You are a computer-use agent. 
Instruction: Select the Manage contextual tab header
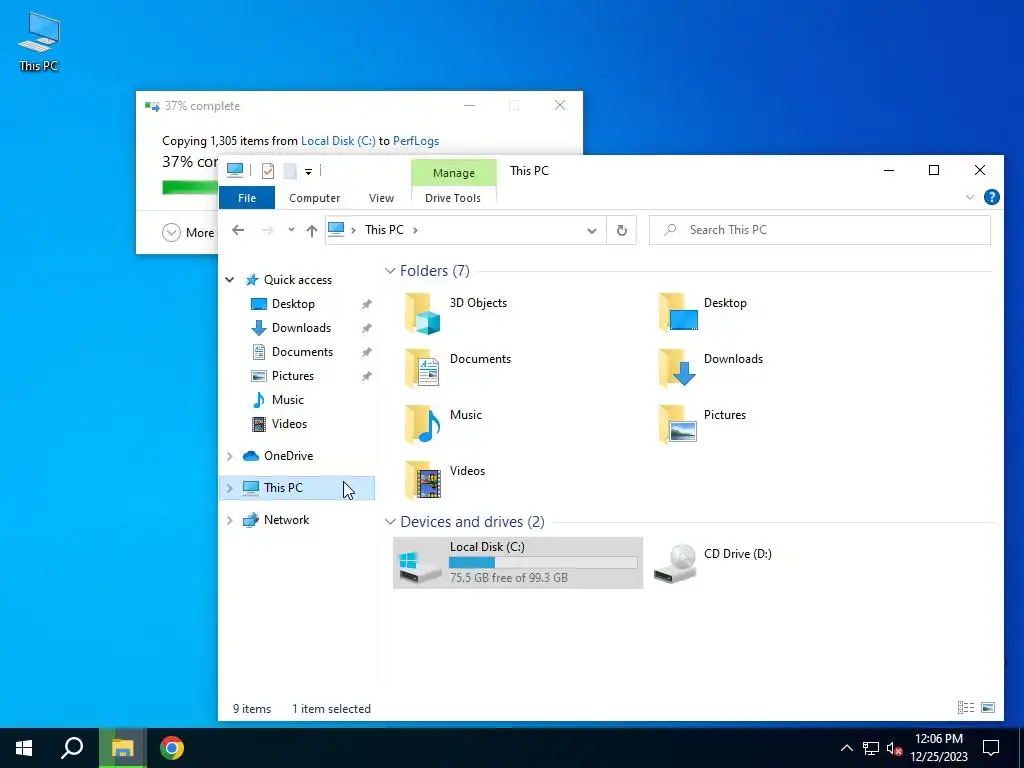(453, 173)
